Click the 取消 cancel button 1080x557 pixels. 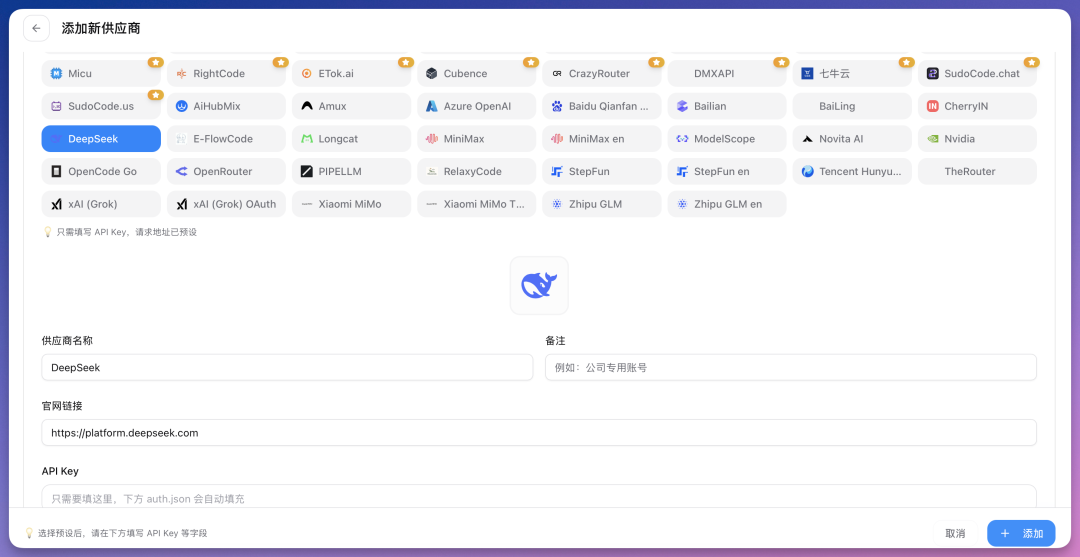(x=955, y=533)
